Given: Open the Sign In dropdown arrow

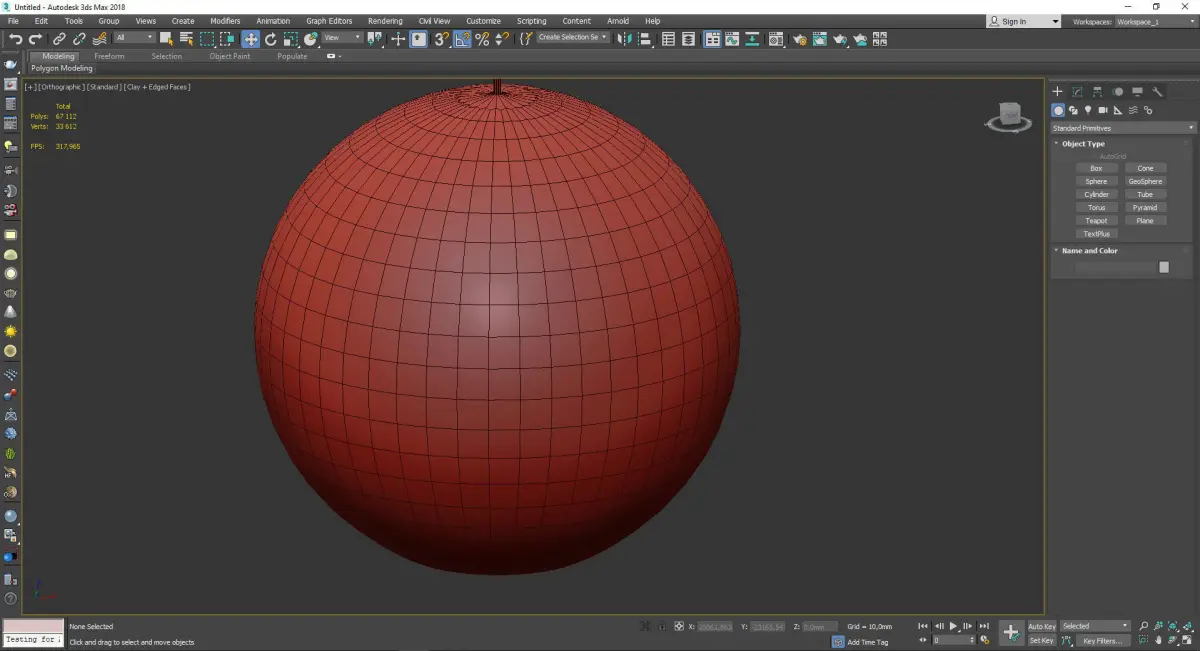Looking at the screenshot, I should pyautogui.click(x=1055, y=21).
